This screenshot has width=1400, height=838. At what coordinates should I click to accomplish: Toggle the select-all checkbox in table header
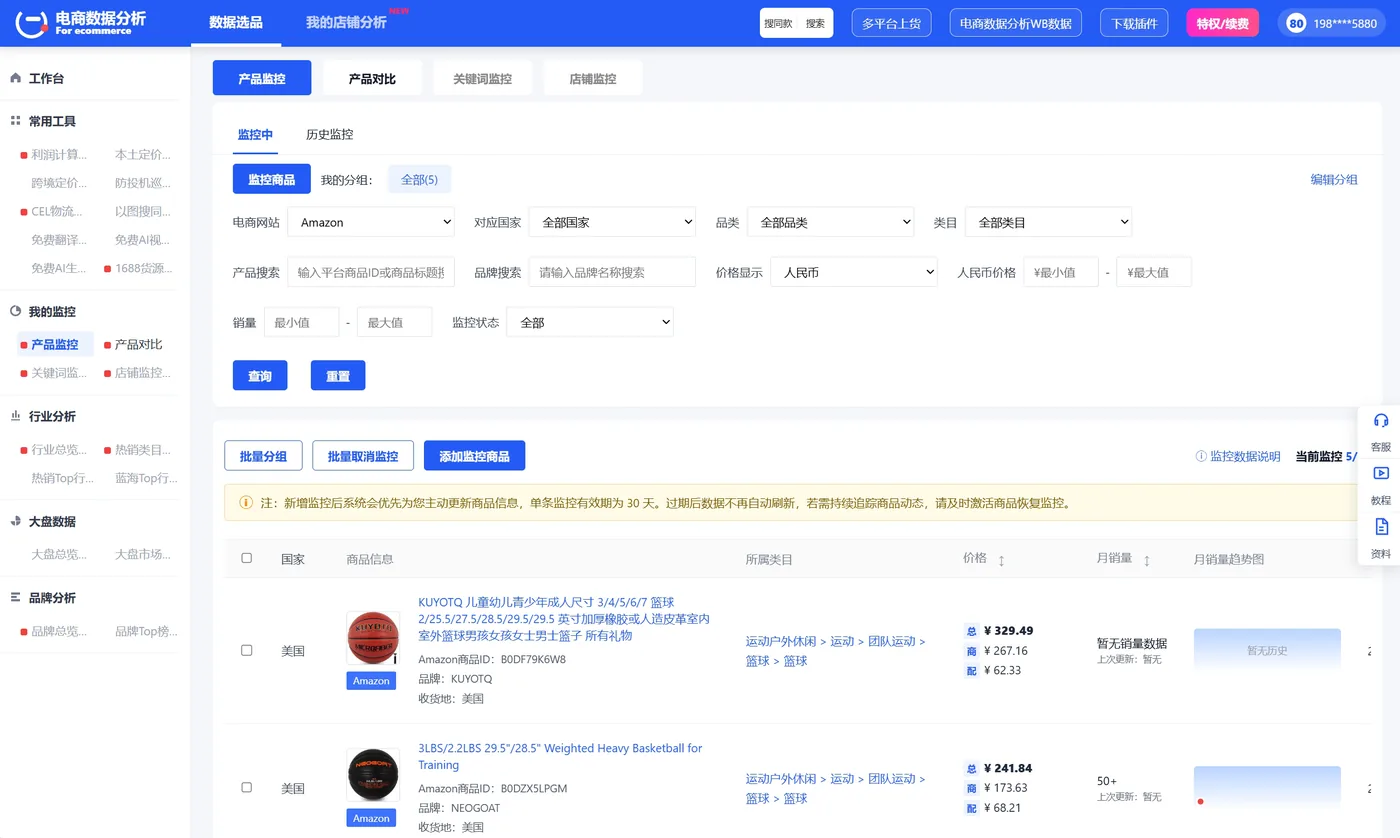click(247, 558)
